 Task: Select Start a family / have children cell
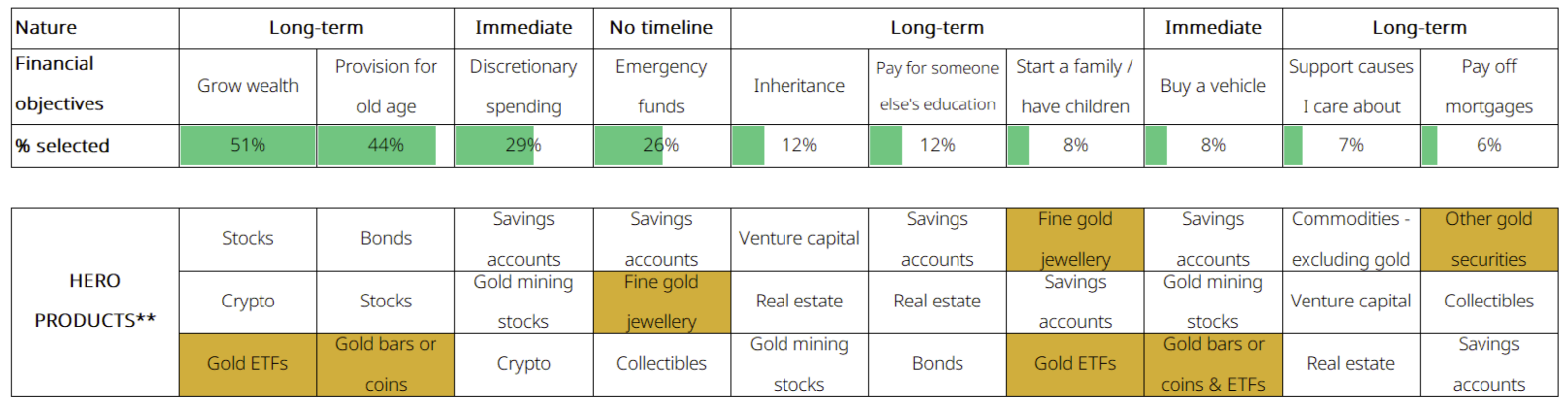(x=1075, y=86)
